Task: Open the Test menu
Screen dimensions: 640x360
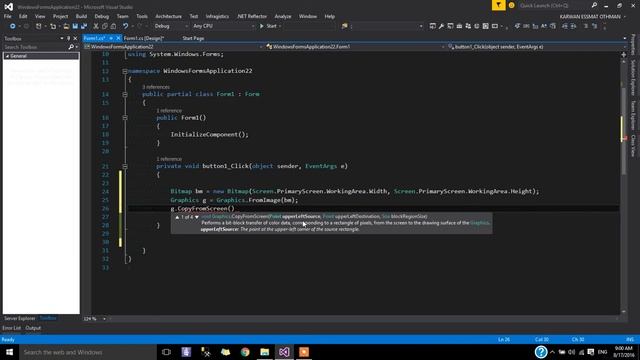Action: tap(194, 16)
